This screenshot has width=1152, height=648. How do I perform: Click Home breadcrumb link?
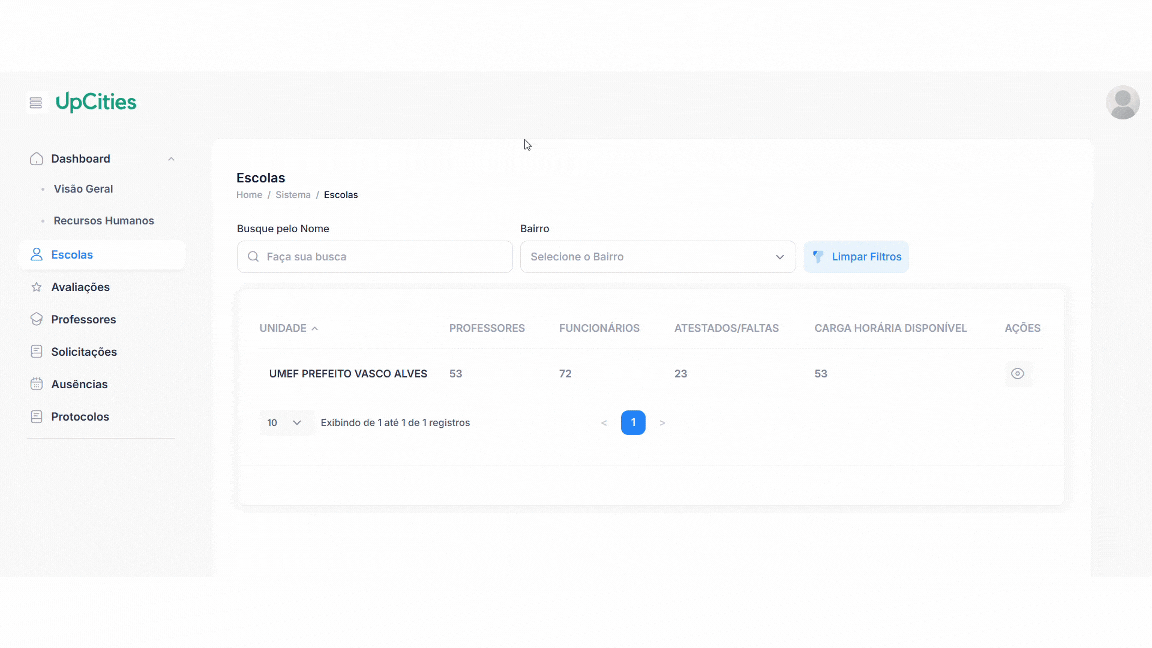pos(249,195)
